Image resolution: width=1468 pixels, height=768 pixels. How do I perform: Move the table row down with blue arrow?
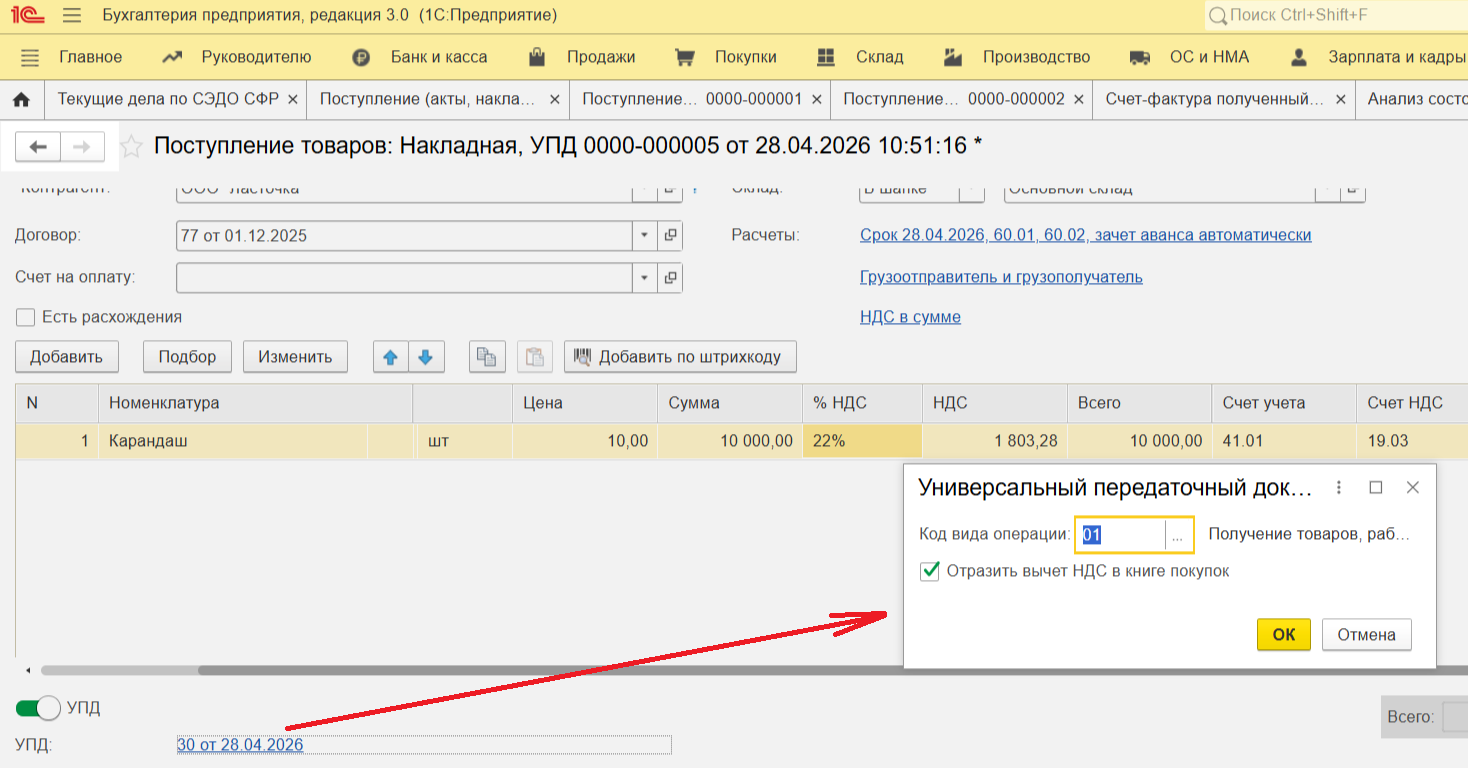pyautogui.click(x=425, y=357)
